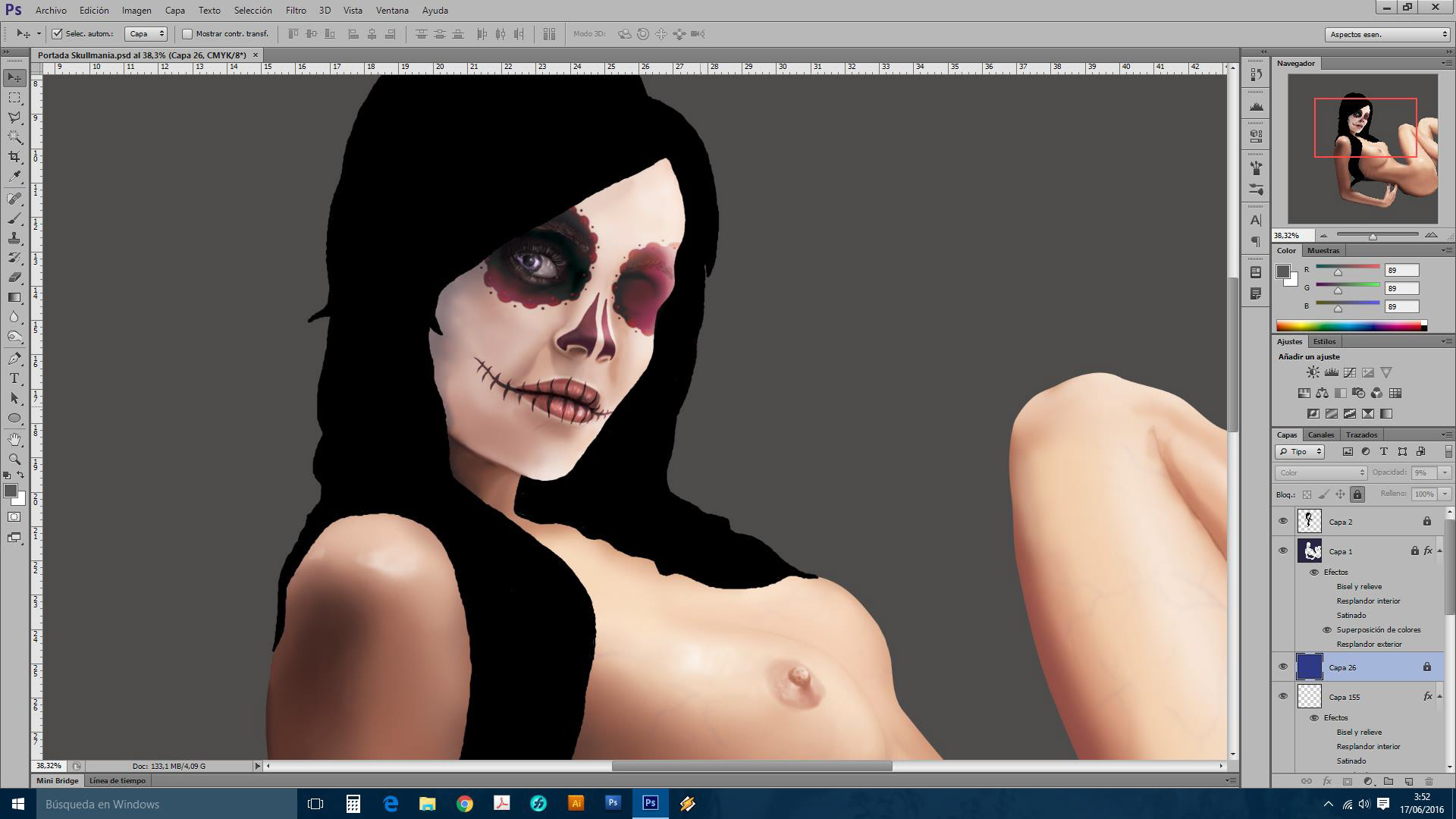Click the Capa 2 layer thumbnail

[x=1309, y=522]
